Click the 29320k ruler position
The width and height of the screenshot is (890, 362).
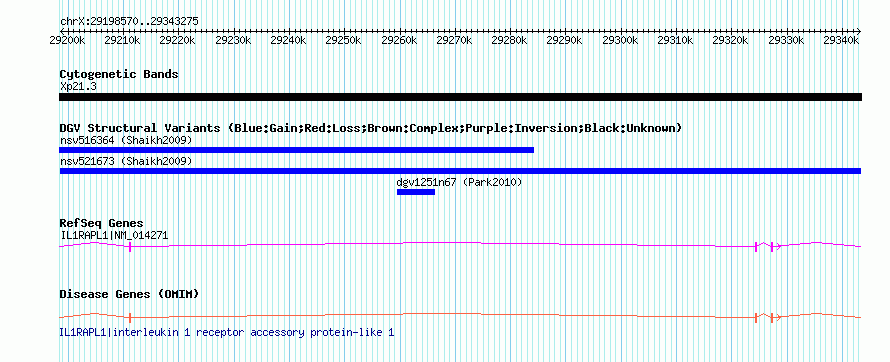731,40
